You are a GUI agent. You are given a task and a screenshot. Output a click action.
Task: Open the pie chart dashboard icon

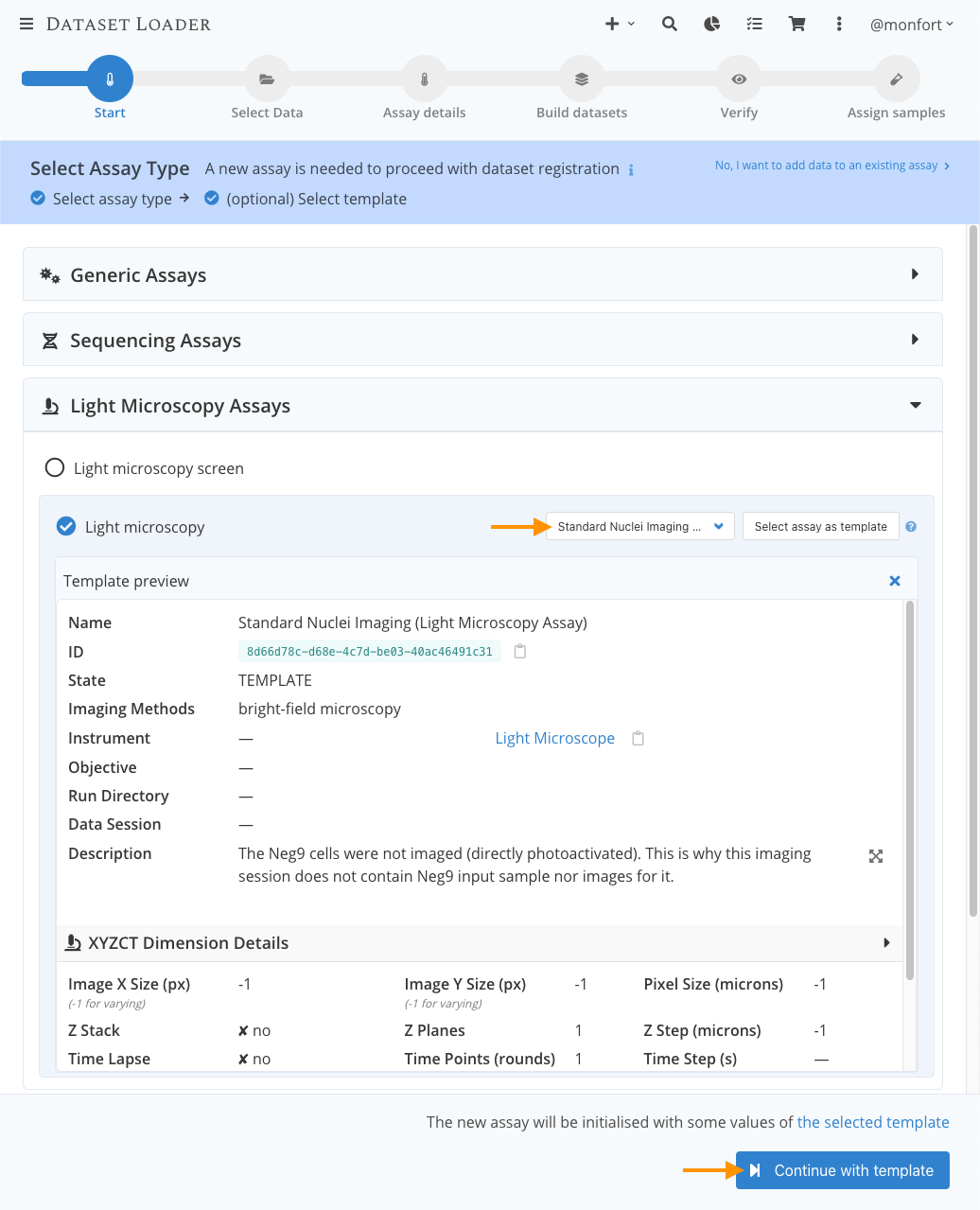[x=712, y=24]
